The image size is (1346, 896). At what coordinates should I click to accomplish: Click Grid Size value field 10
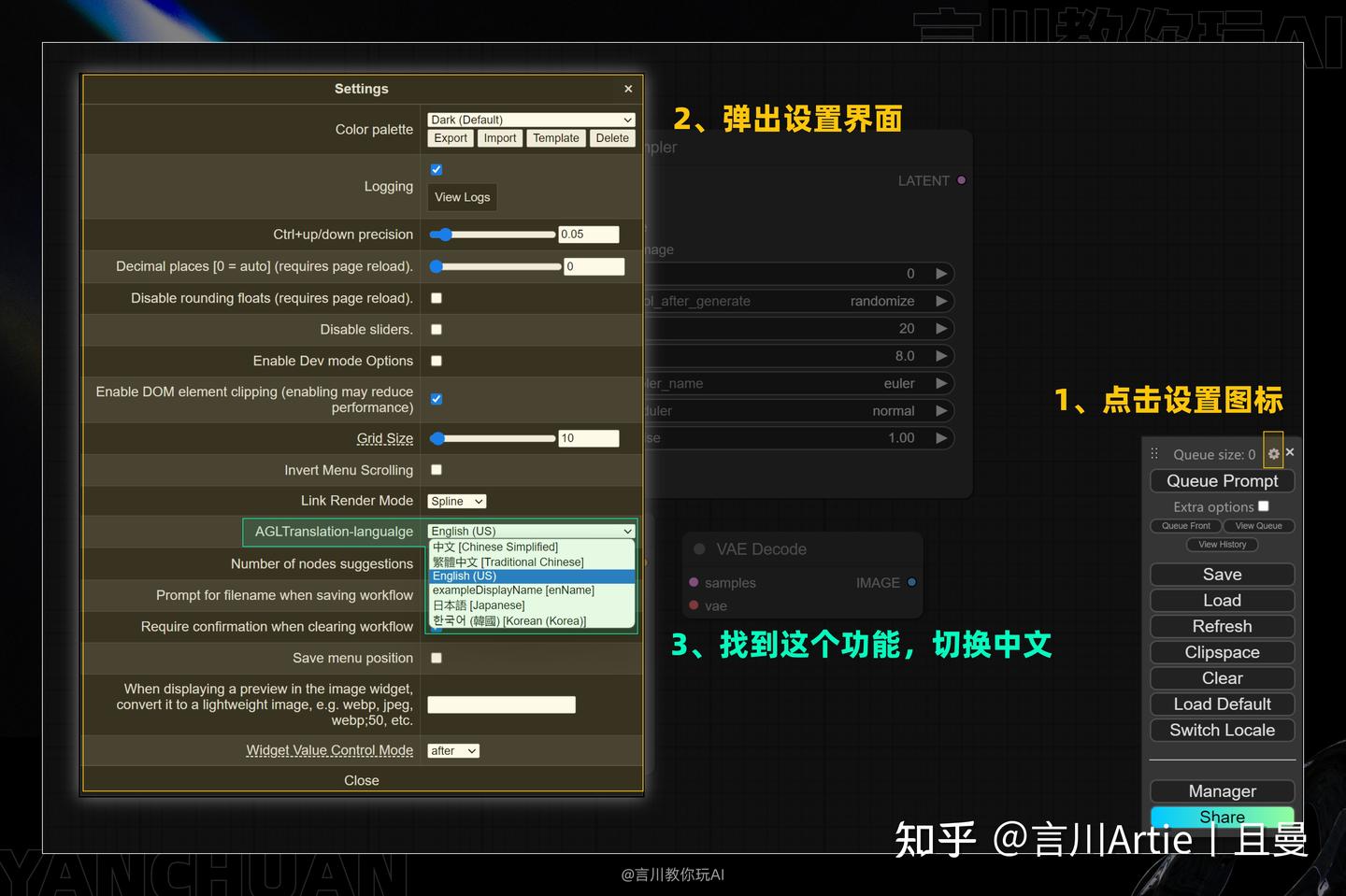[589, 438]
